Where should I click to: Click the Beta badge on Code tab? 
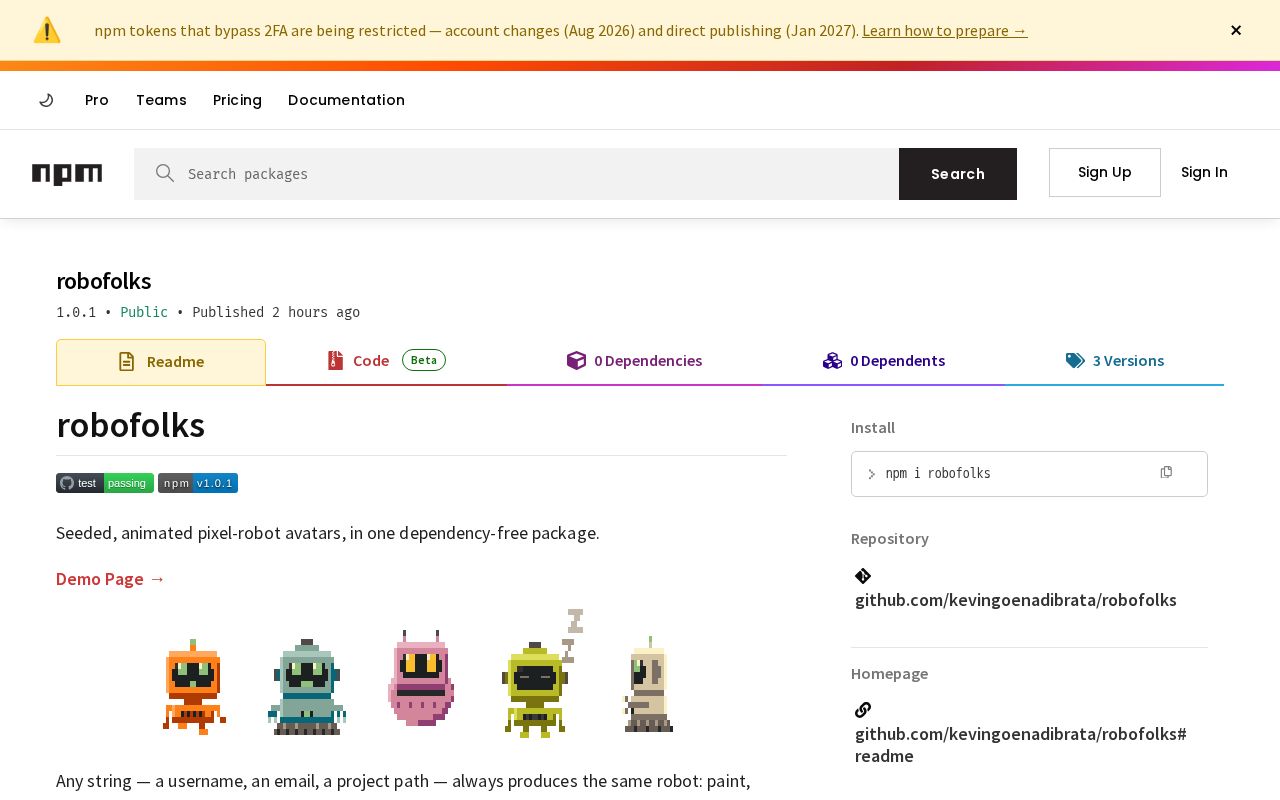pos(424,360)
